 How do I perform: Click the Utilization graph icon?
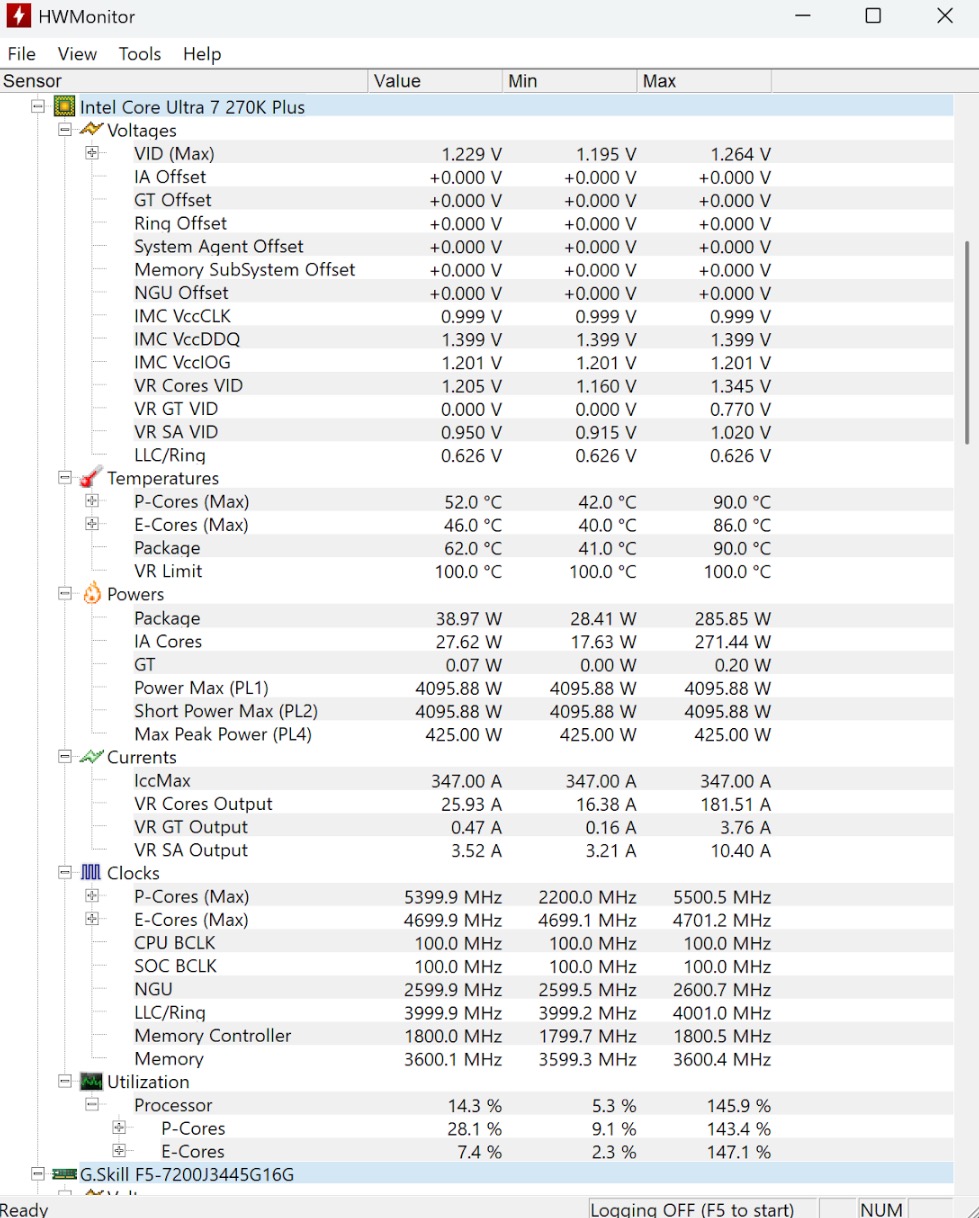89,1082
